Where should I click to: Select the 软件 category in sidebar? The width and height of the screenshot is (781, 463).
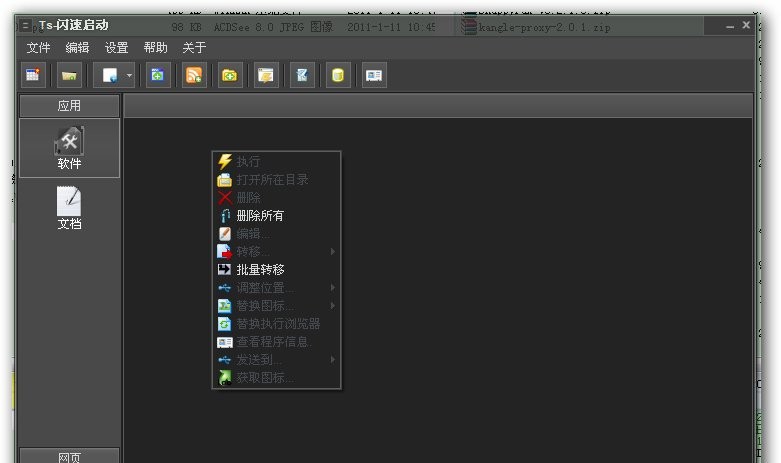pos(69,148)
